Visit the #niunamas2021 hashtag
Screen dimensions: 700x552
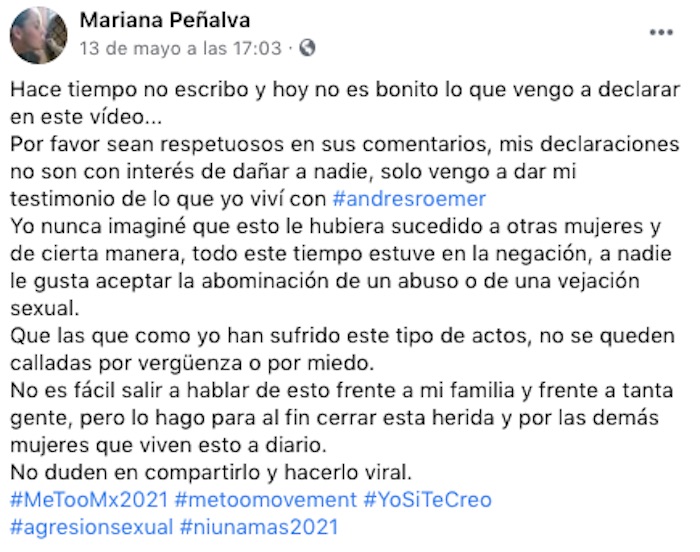tap(259, 527)
